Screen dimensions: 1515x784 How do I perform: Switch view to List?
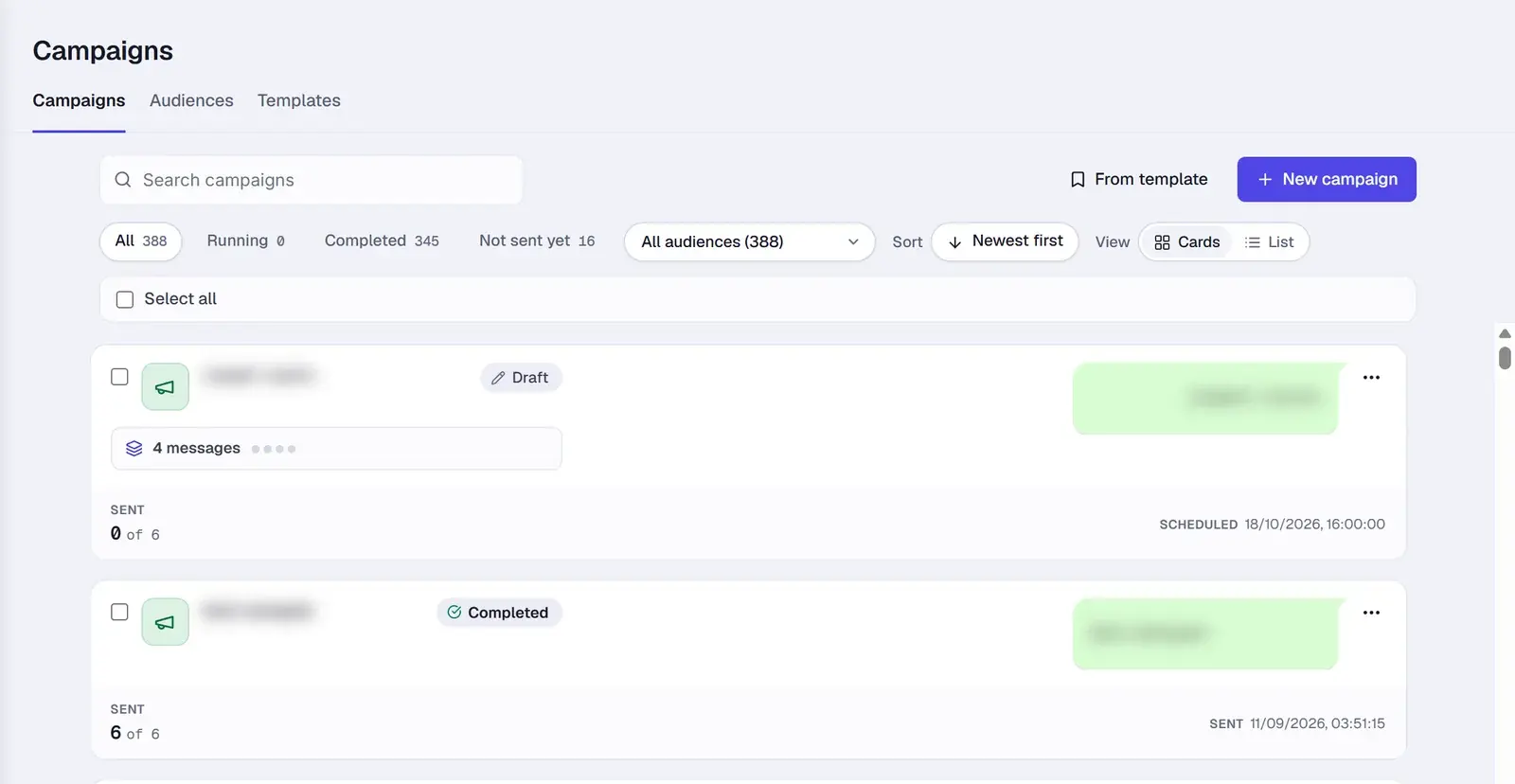pyautogui.click(x=1269, y=242)
